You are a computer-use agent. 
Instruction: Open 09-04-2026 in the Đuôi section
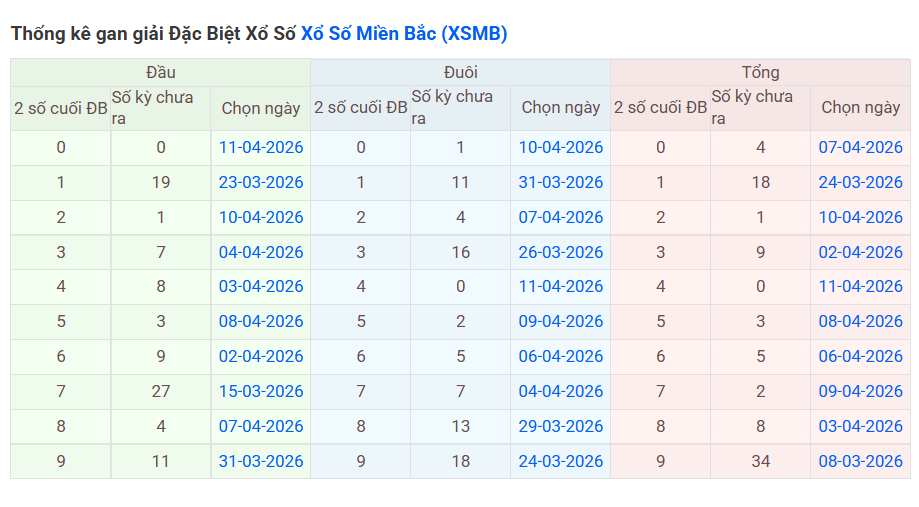click(560, 321)
